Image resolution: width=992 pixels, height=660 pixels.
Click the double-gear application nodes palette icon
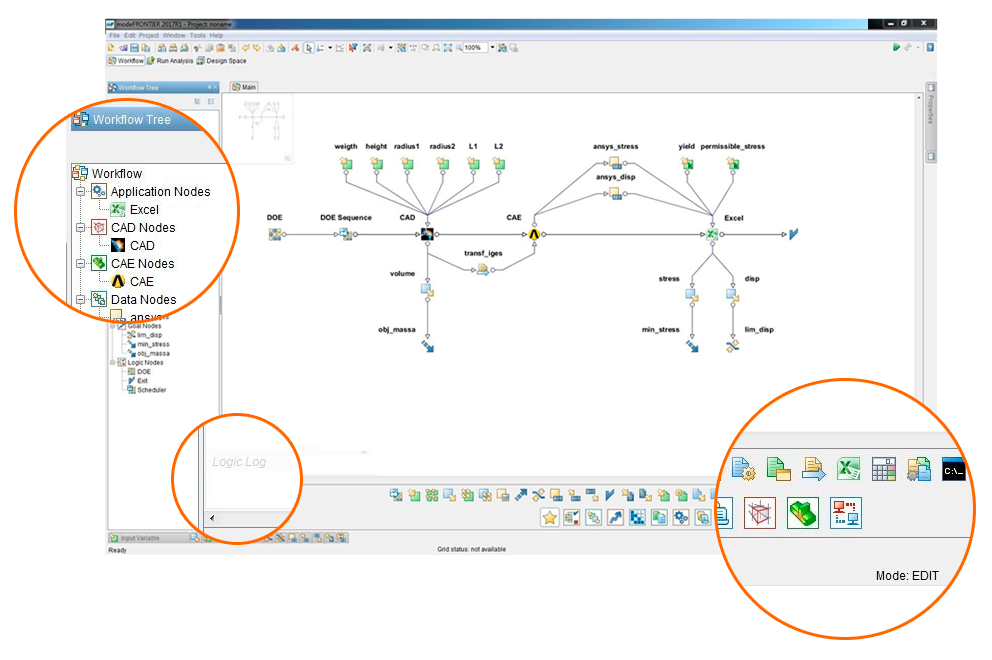pos(681,518)
